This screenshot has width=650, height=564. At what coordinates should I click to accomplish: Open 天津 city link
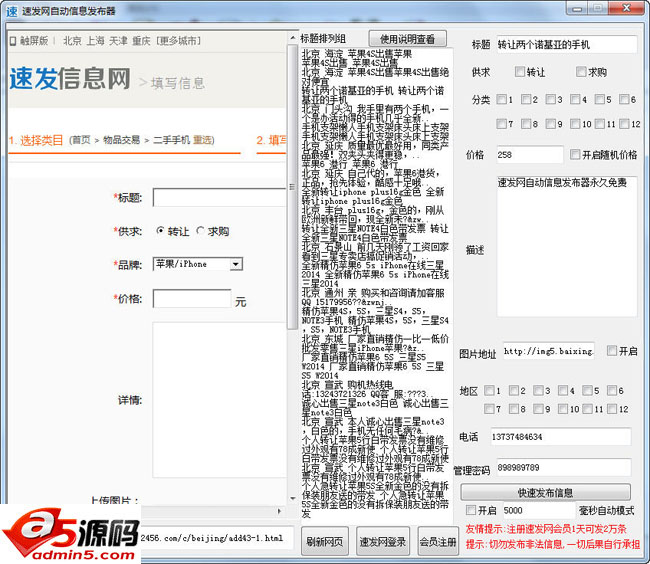[x=118, y=41]
